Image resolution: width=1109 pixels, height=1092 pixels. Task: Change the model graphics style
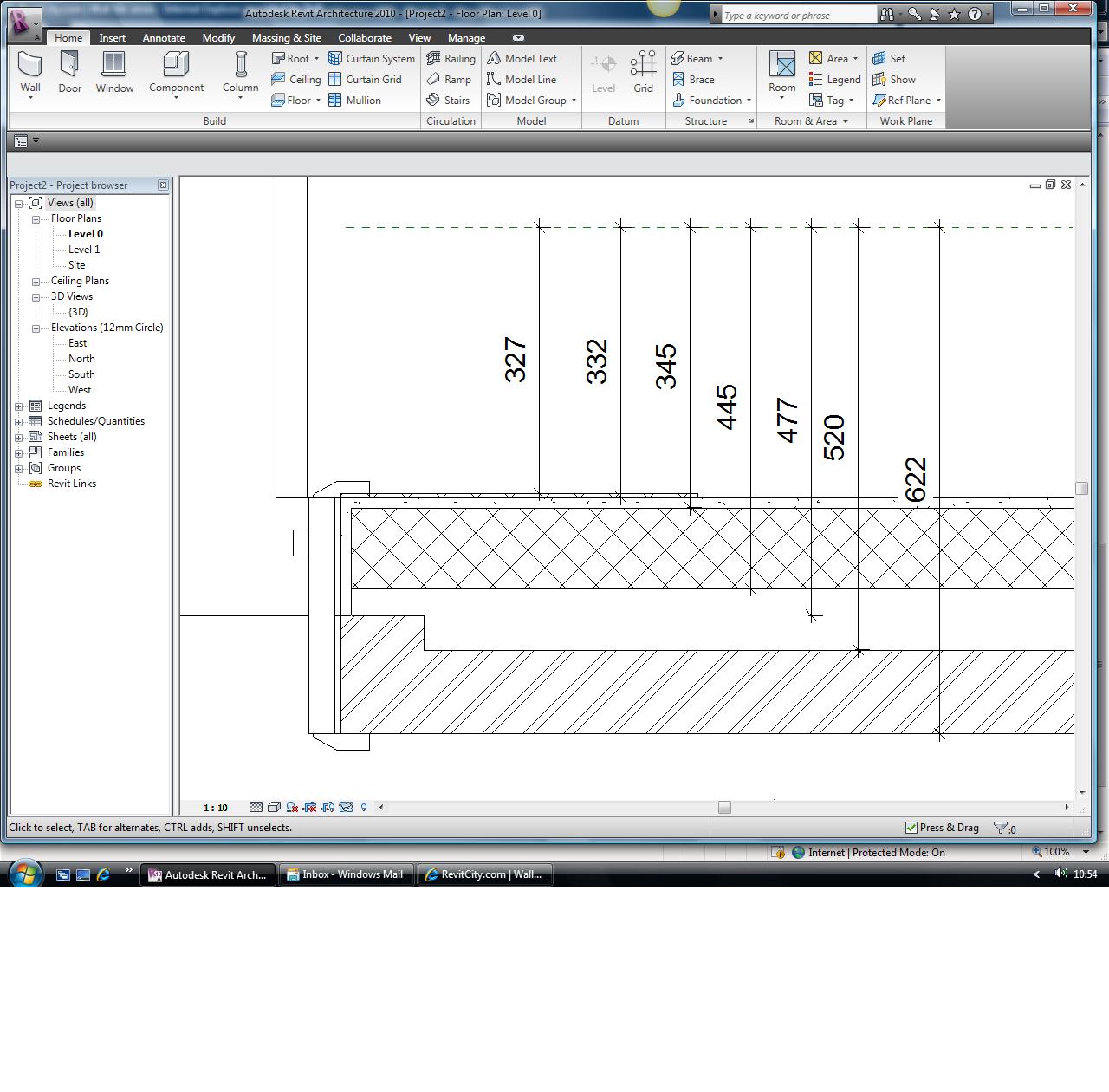(274, 807)
